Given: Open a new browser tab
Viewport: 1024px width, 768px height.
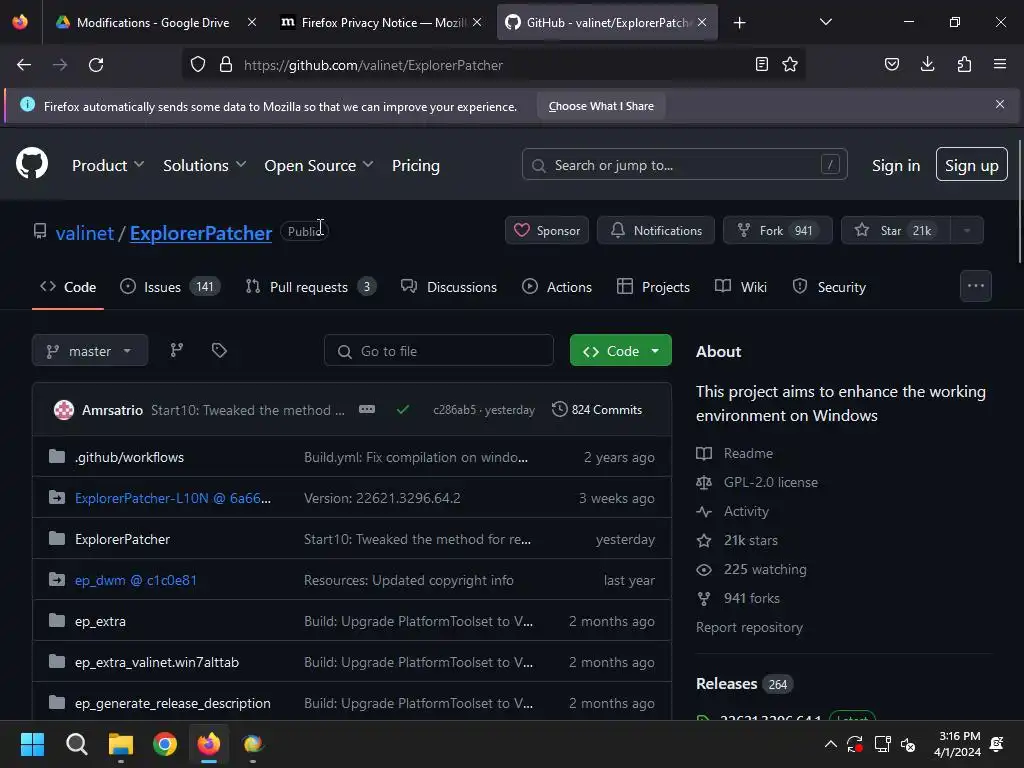Looking at the screenshot, I should pos(739,23).
